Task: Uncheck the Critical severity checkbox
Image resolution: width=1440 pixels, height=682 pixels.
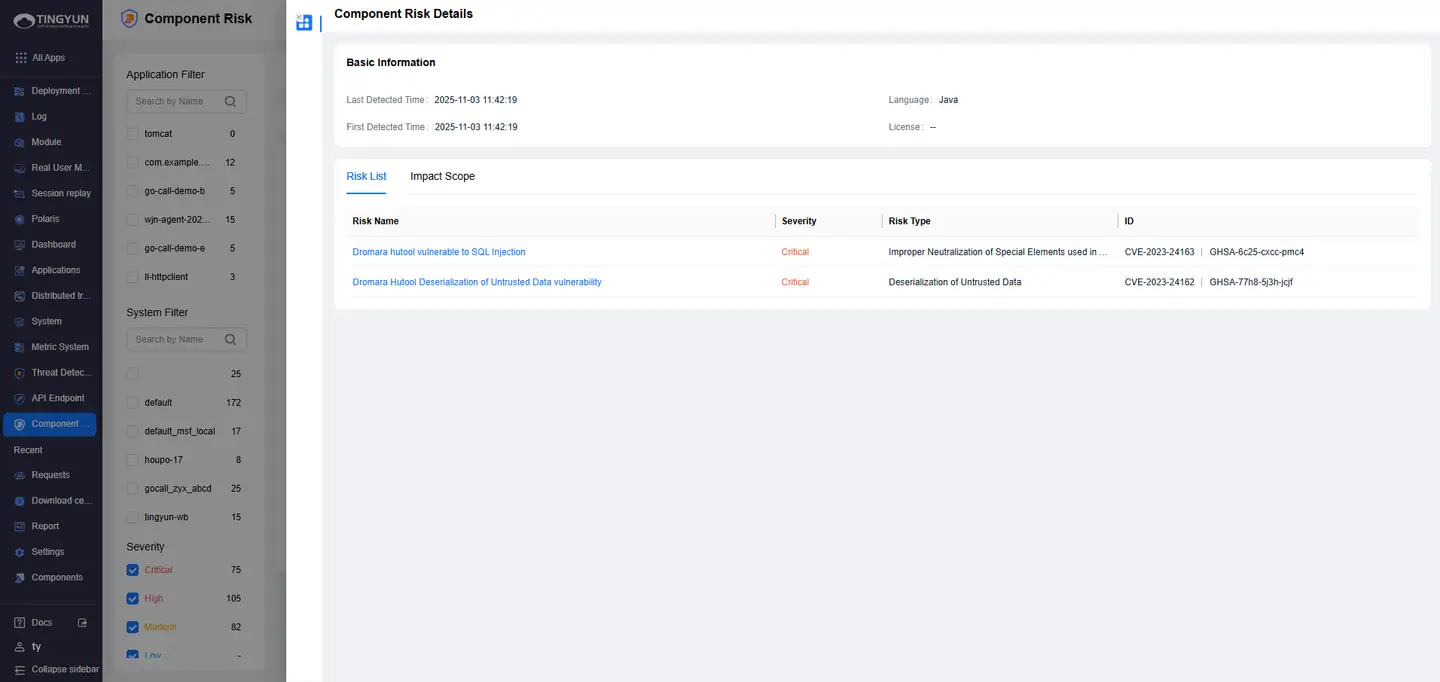Action: (x=133, y=570)
